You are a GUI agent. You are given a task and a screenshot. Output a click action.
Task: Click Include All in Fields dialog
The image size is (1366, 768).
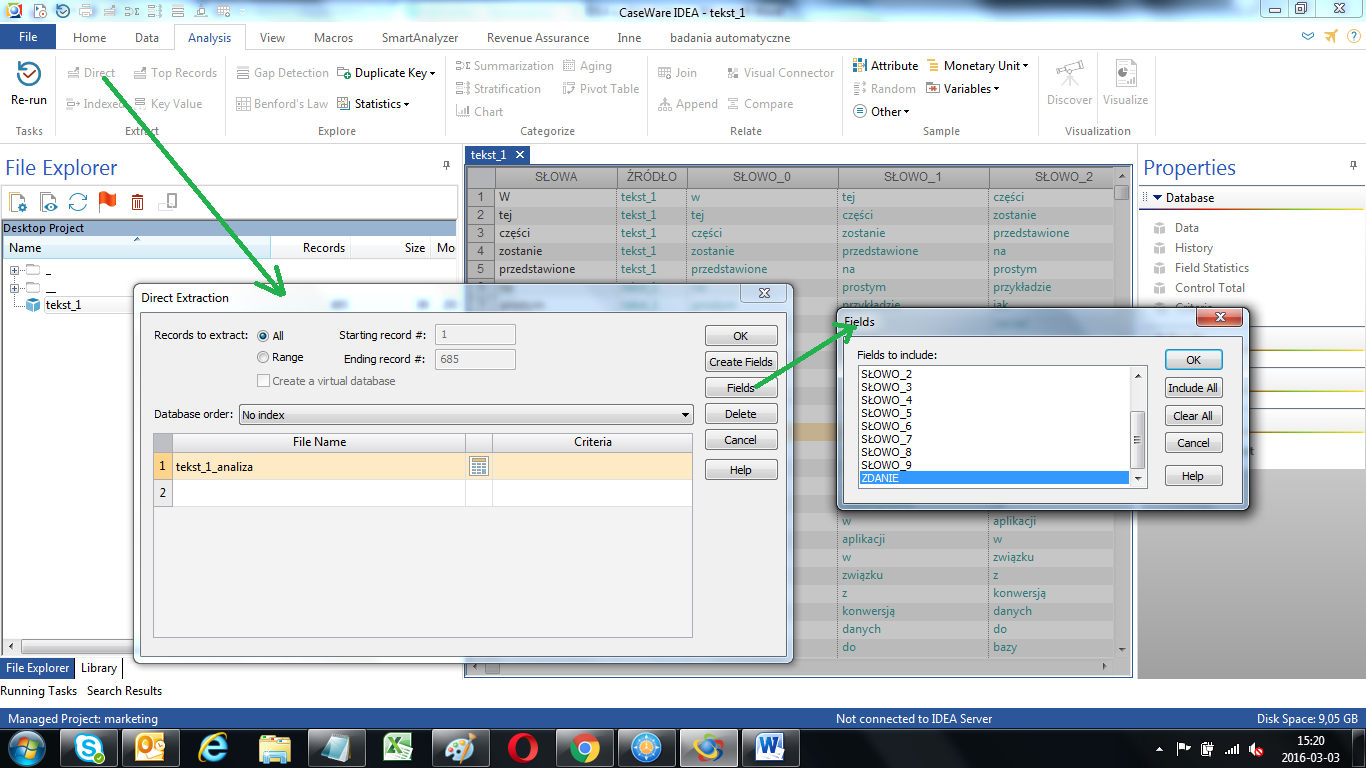pos(1193,388)
